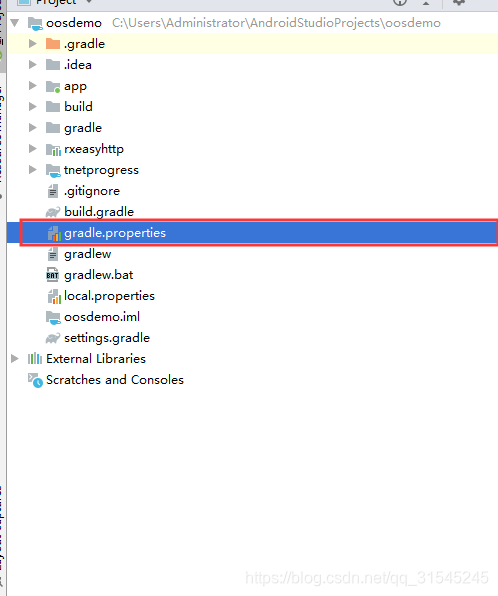Click the .idea folder icon
Viewport: 498px width, 596px height.
(x=53, y=65)
